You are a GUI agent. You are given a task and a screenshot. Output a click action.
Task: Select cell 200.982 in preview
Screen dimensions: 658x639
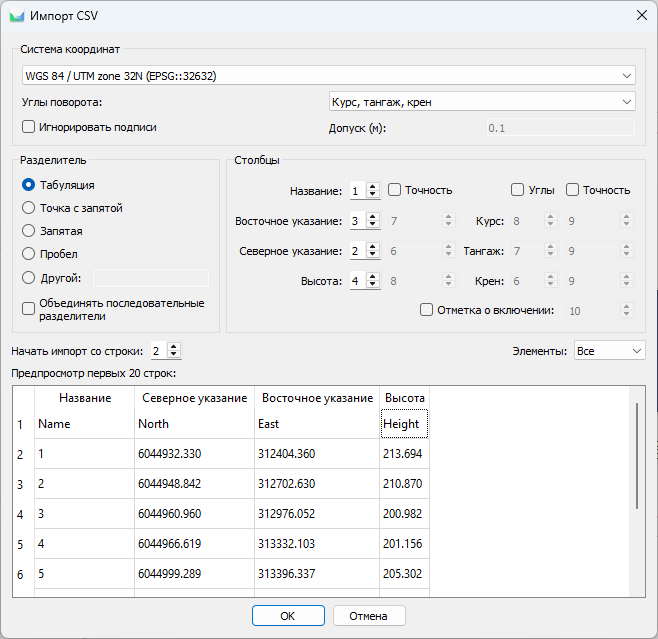coord(405,514)
